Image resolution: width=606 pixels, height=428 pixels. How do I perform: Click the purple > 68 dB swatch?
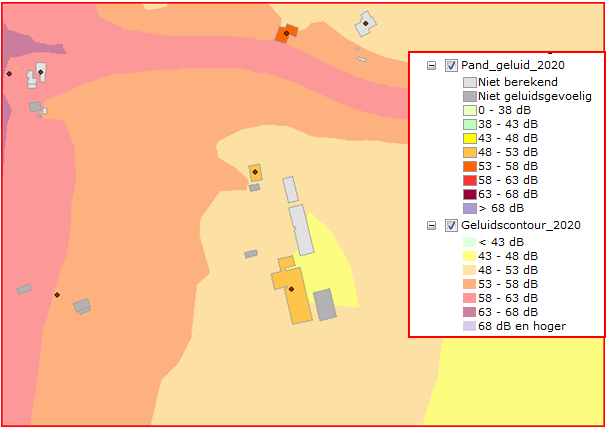(x=470, y=208)
